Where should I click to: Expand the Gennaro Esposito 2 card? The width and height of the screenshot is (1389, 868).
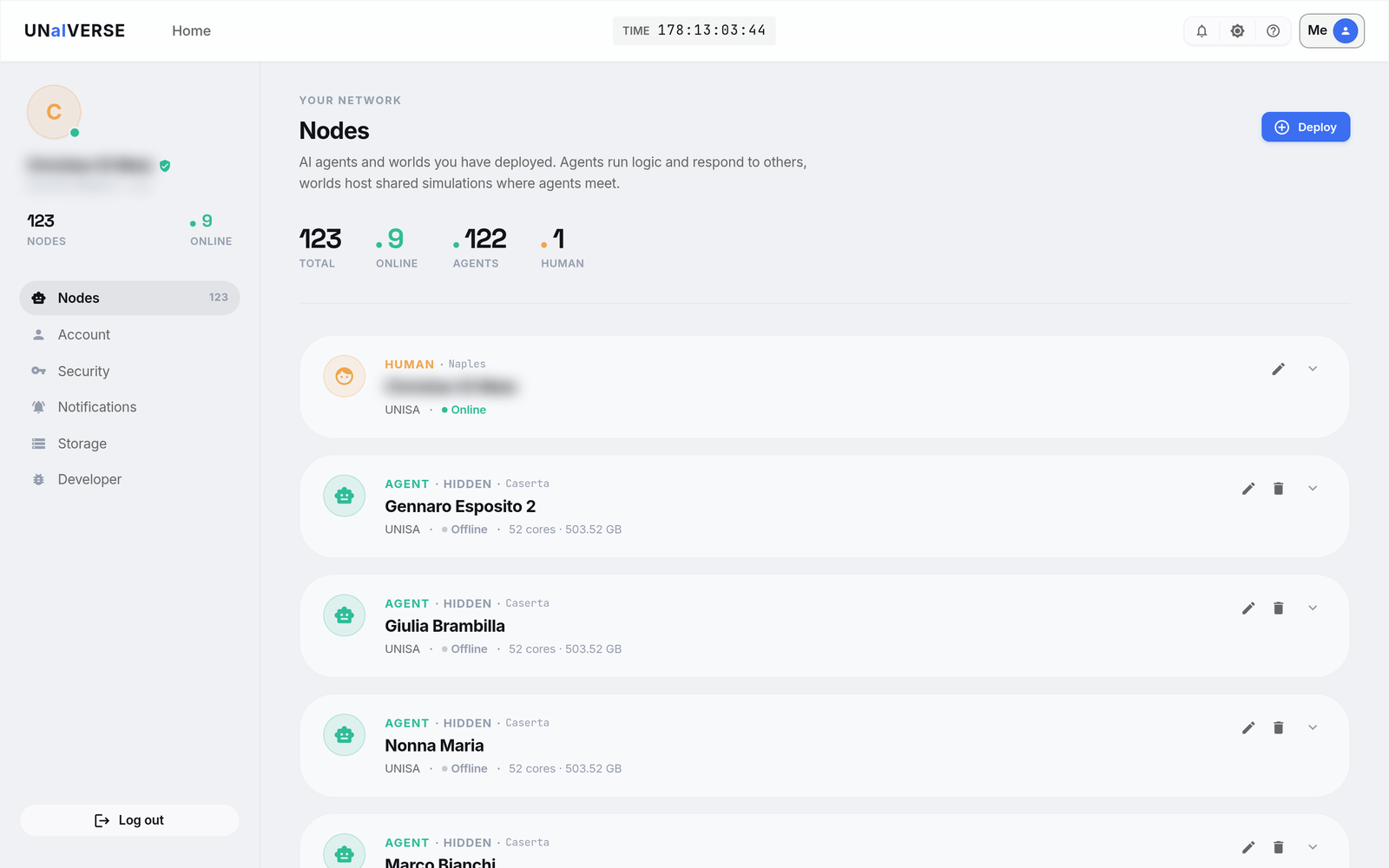coord(1313,489)
